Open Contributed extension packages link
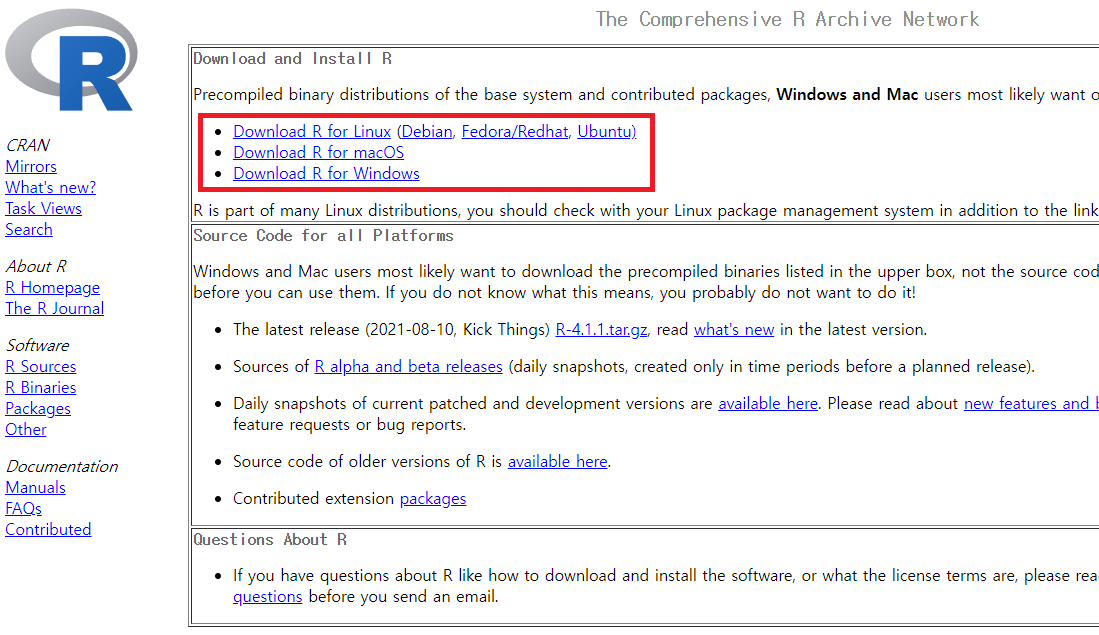 click(x=432, y=499)
